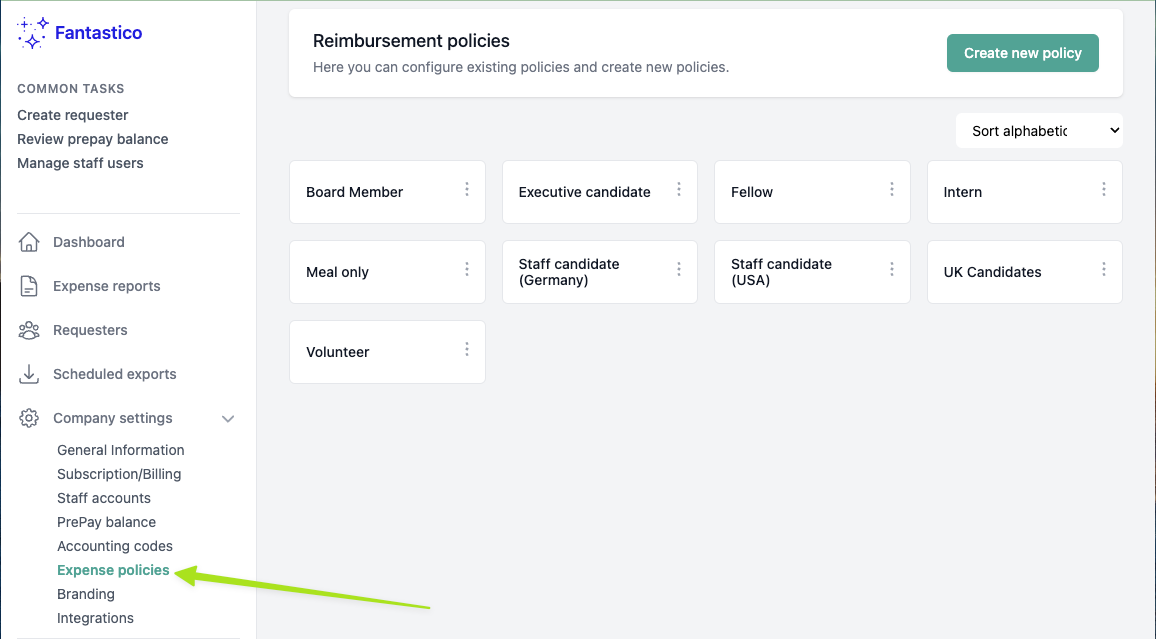The width and height of the screenshot is (1156, 639).
Task: Open the UK Candidates policy card
Action: pyautogui.click(x=992, y=272)
